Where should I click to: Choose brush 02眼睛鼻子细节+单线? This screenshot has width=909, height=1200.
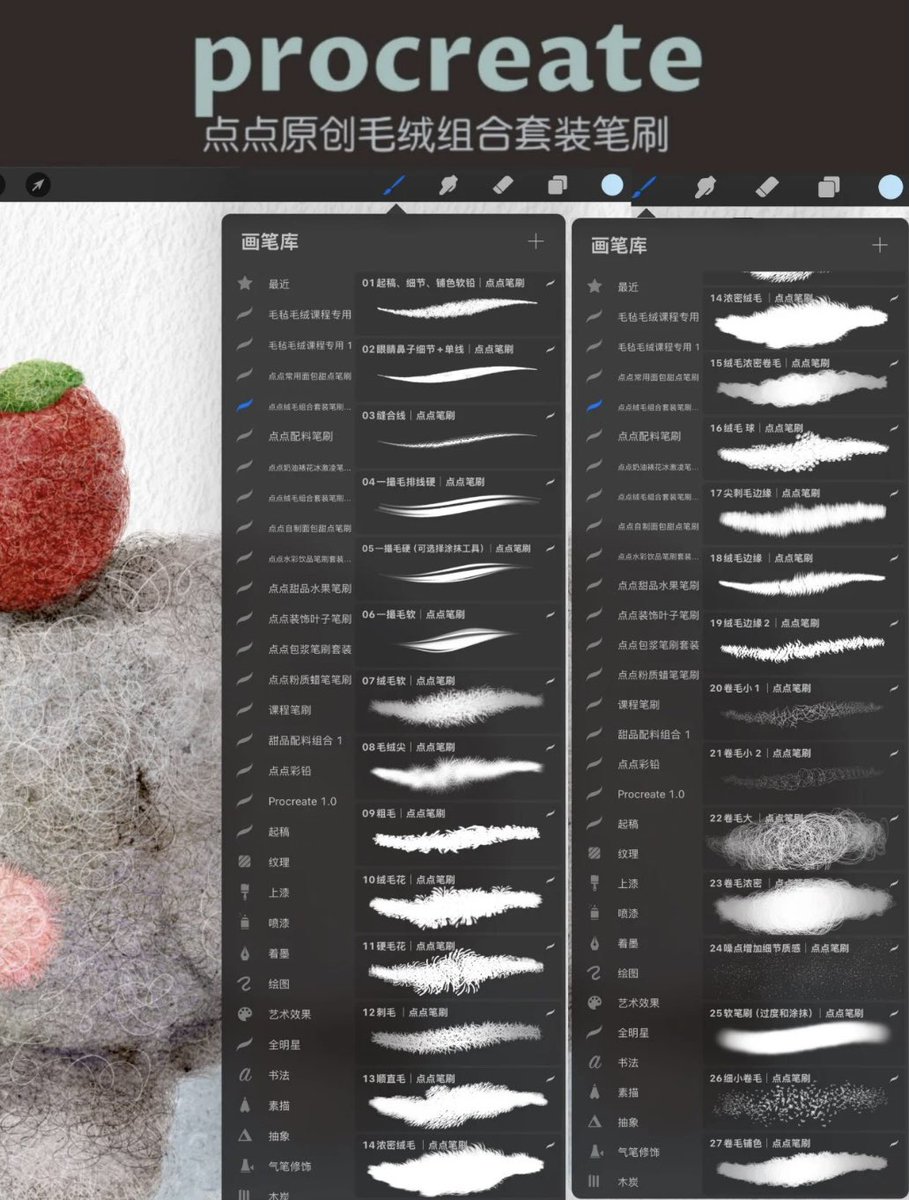pos(460,369)
